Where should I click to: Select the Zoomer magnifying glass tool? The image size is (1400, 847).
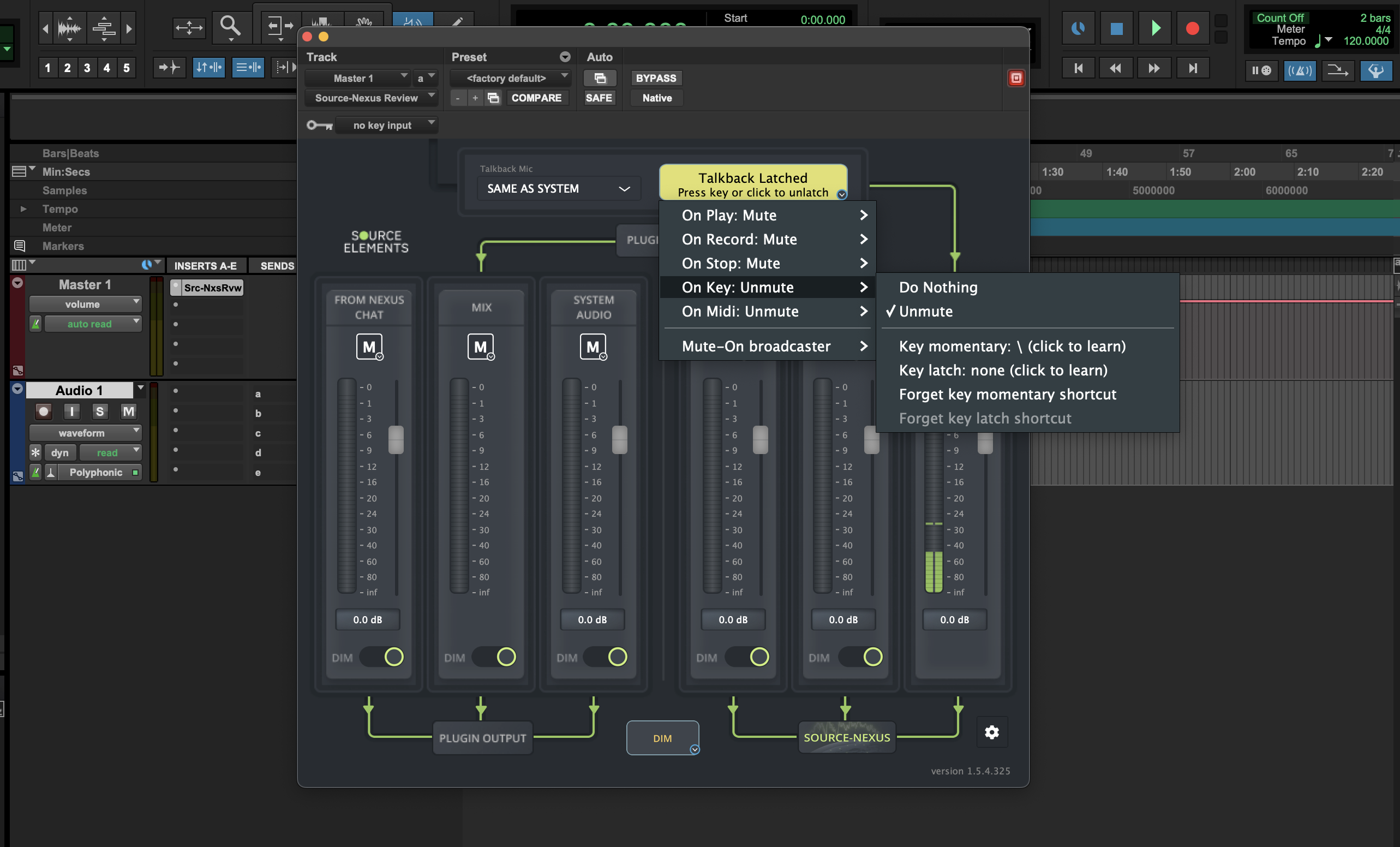click(x=230, y=26)
